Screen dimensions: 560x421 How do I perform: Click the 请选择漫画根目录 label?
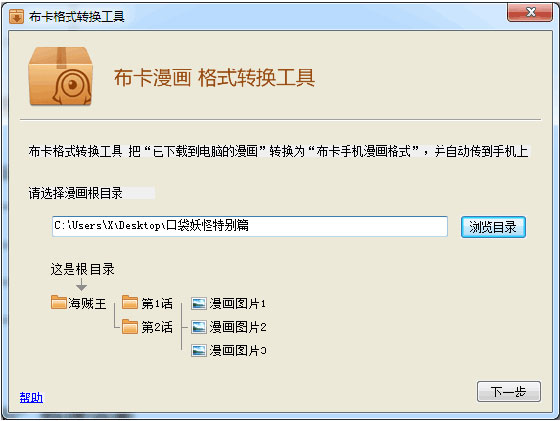(x=75, y=193)
